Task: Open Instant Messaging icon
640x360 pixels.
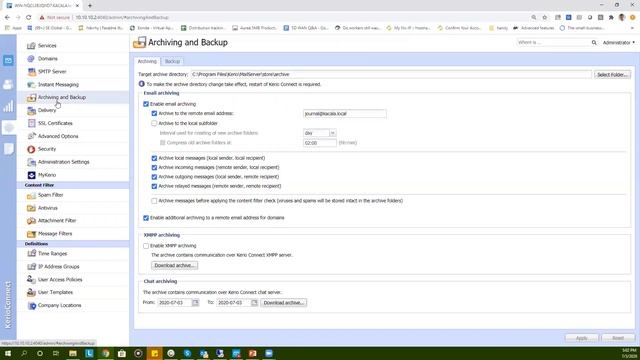Action: (31, 84)
